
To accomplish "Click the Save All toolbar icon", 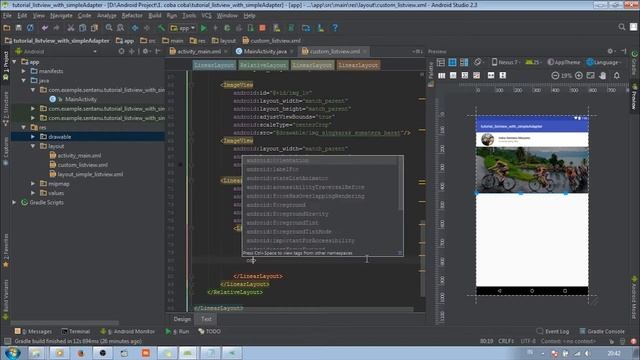I will (18, 28).
